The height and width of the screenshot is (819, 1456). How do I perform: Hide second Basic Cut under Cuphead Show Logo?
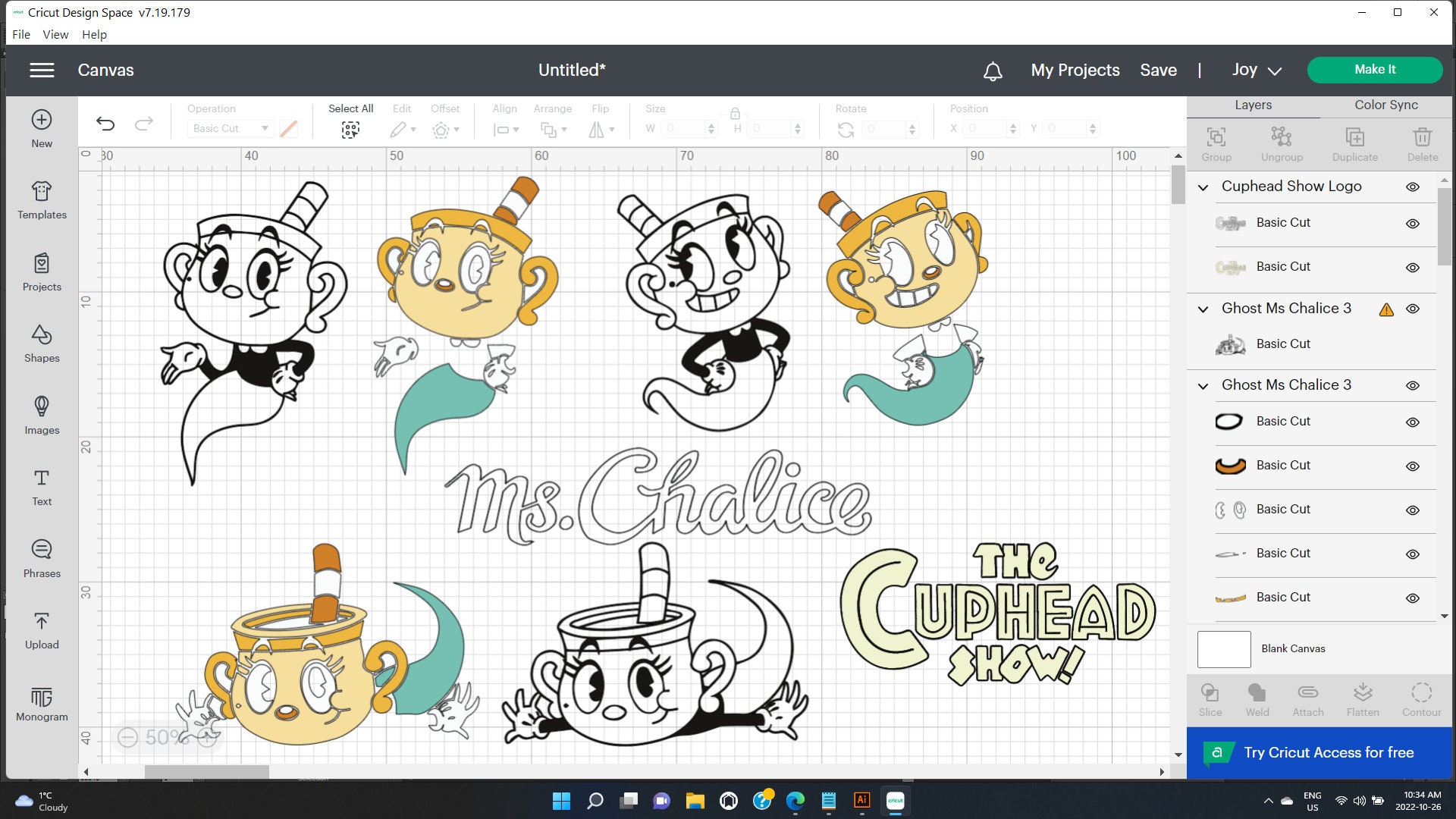1413,268
